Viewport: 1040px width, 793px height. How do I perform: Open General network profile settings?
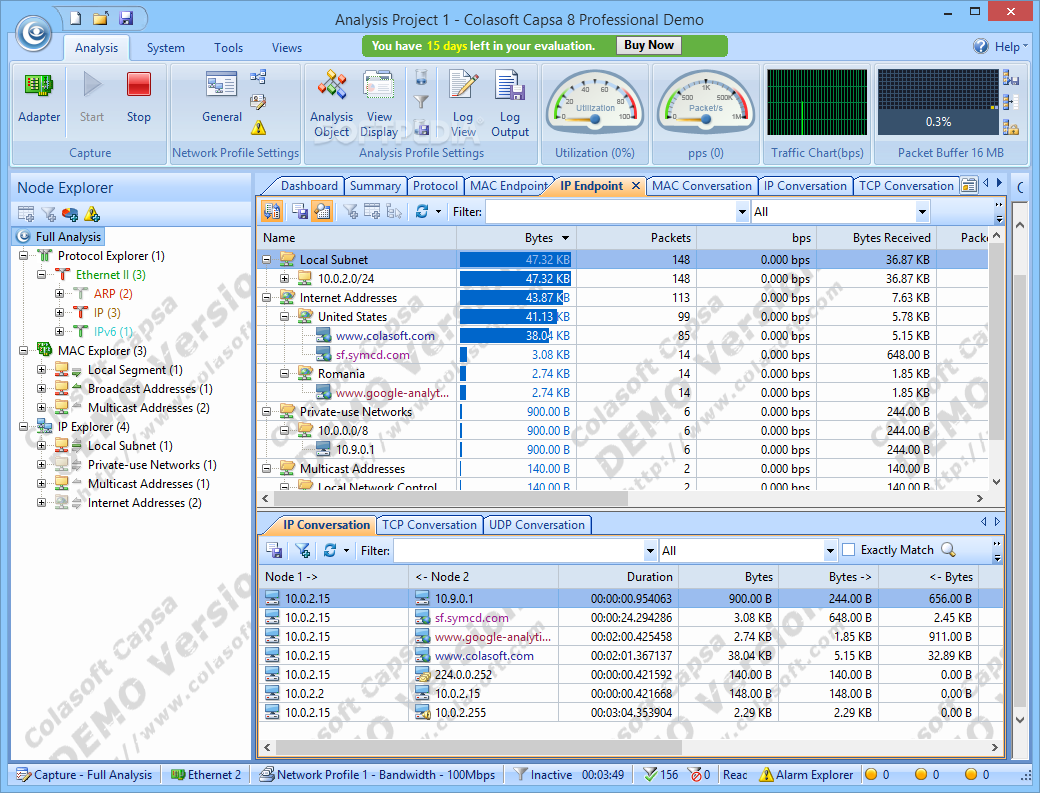point(222,99)
